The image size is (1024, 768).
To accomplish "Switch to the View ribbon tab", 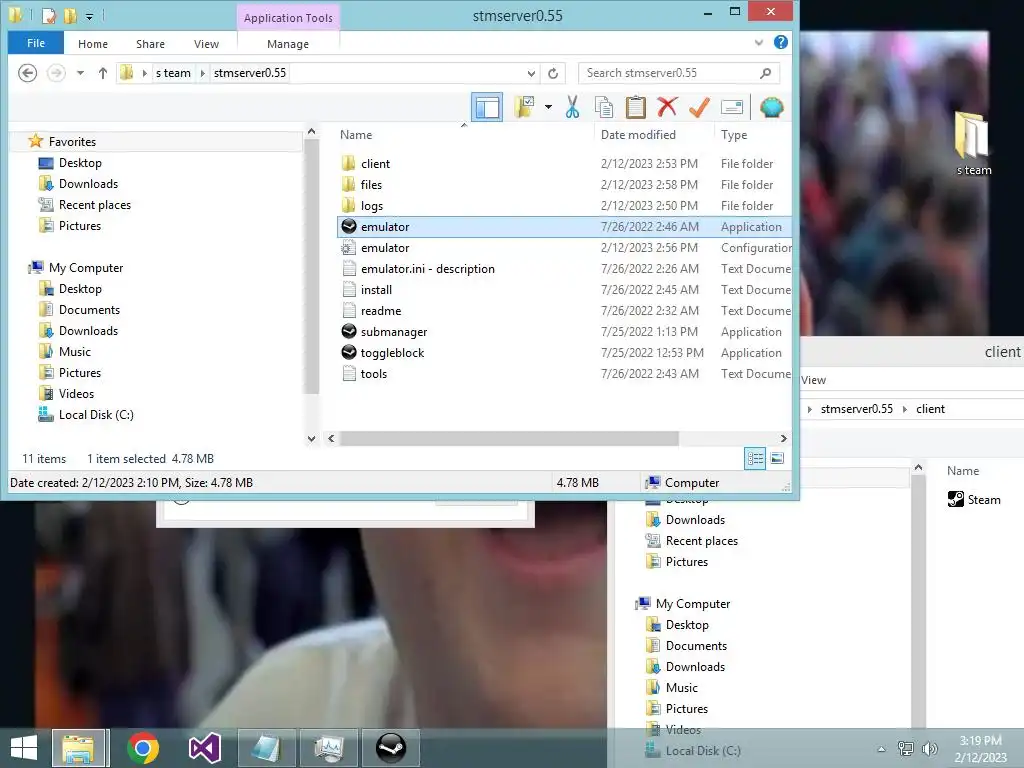I will 206,44.
